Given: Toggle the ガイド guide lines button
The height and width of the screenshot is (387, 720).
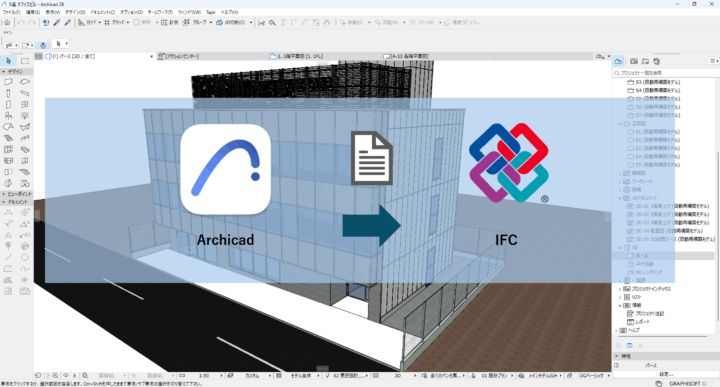Looking at the screenshot, I should coord(87,22).
